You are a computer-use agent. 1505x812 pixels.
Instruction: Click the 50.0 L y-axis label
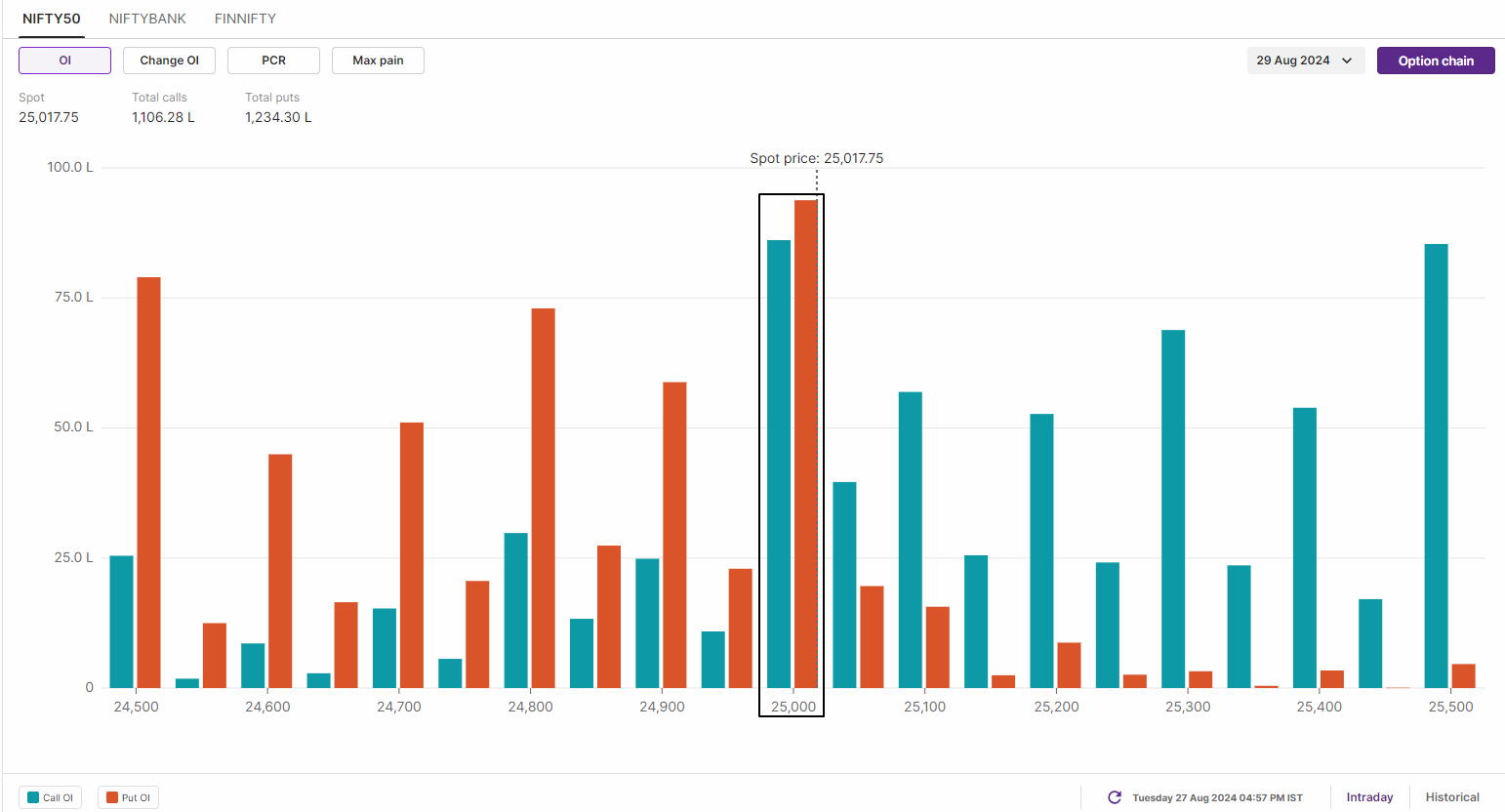pyautogui.click(x=74, y=426)
